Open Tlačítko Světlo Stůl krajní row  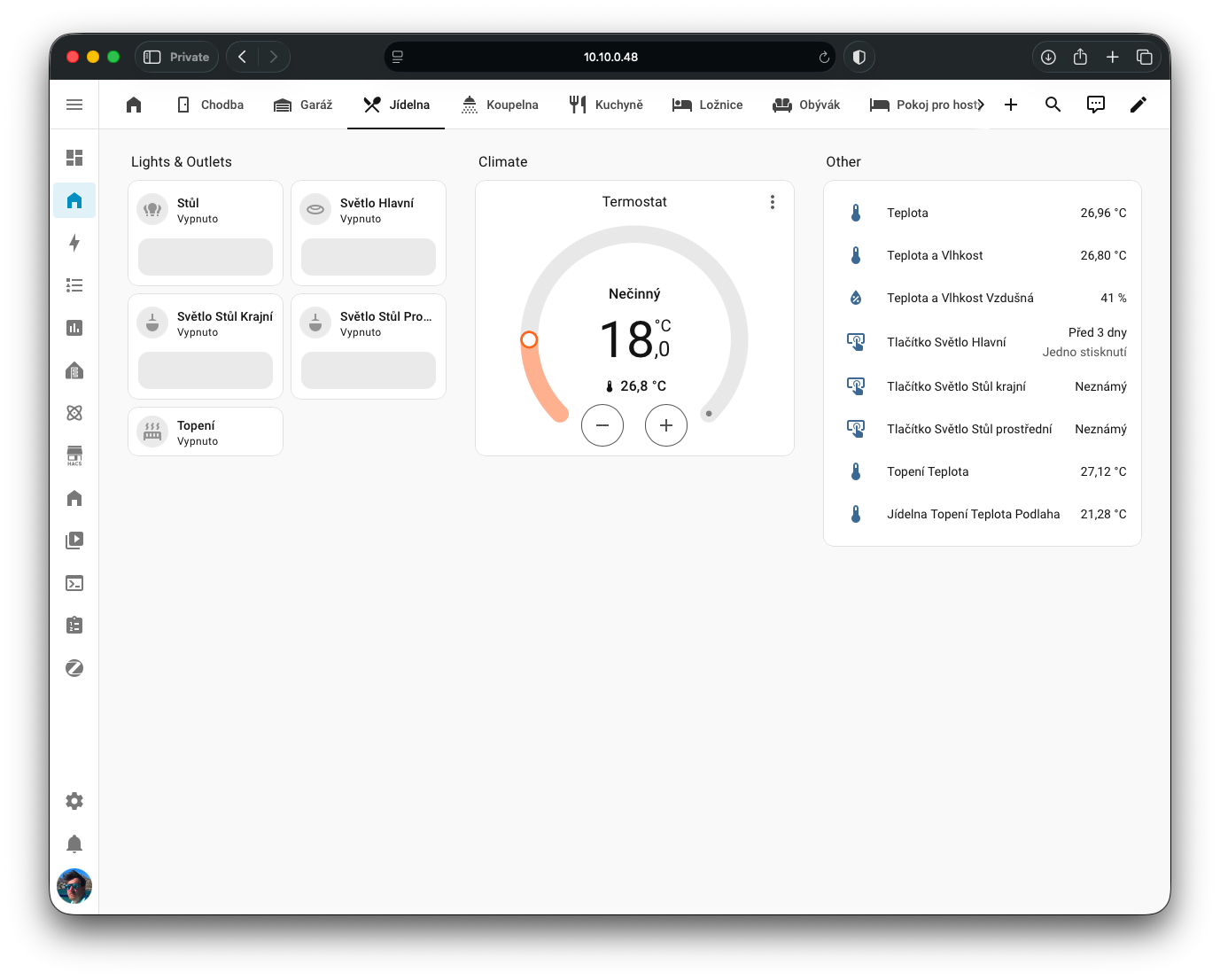[x=983, y=386]
